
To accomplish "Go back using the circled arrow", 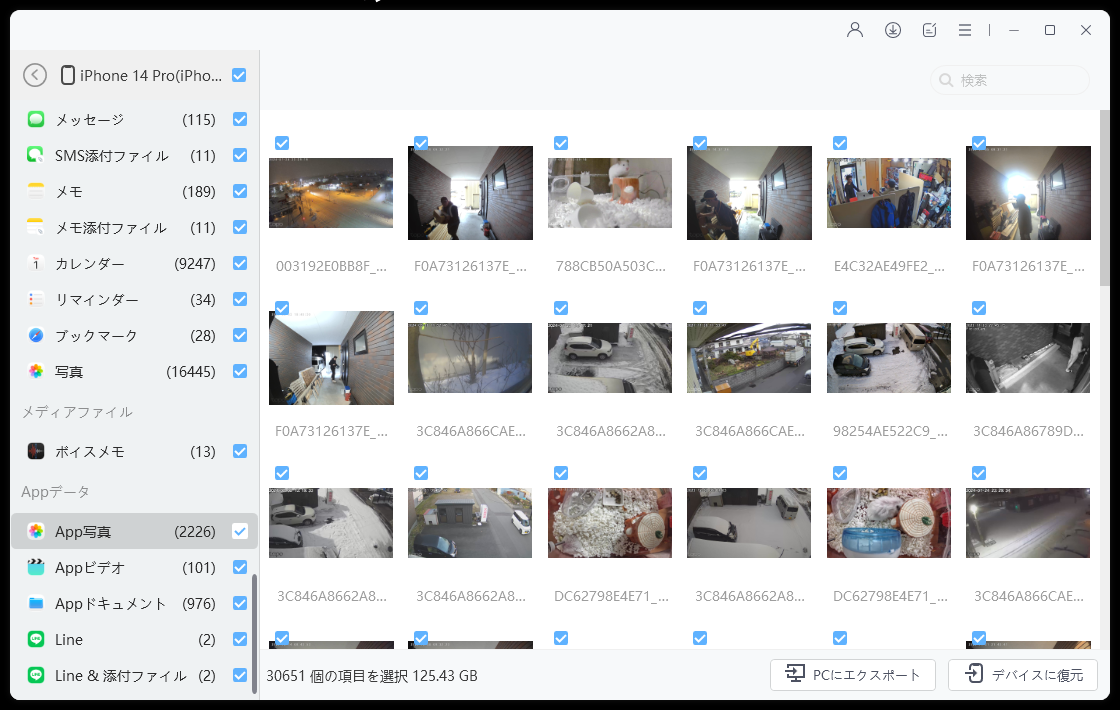I will [x=35, y=75].
